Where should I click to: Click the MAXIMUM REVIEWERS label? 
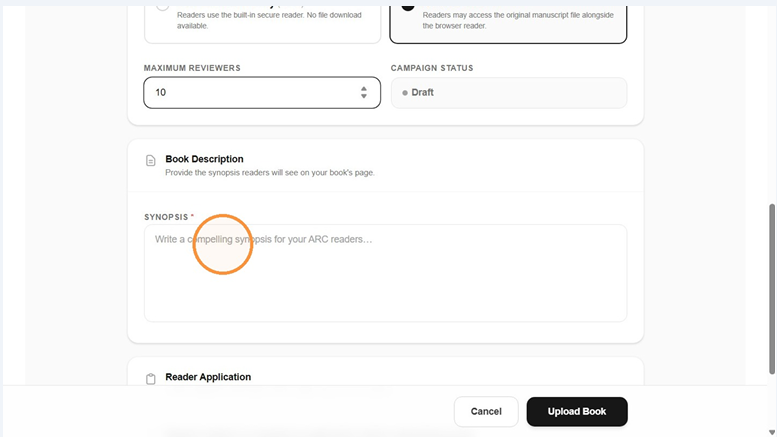[x=192, y=68]
